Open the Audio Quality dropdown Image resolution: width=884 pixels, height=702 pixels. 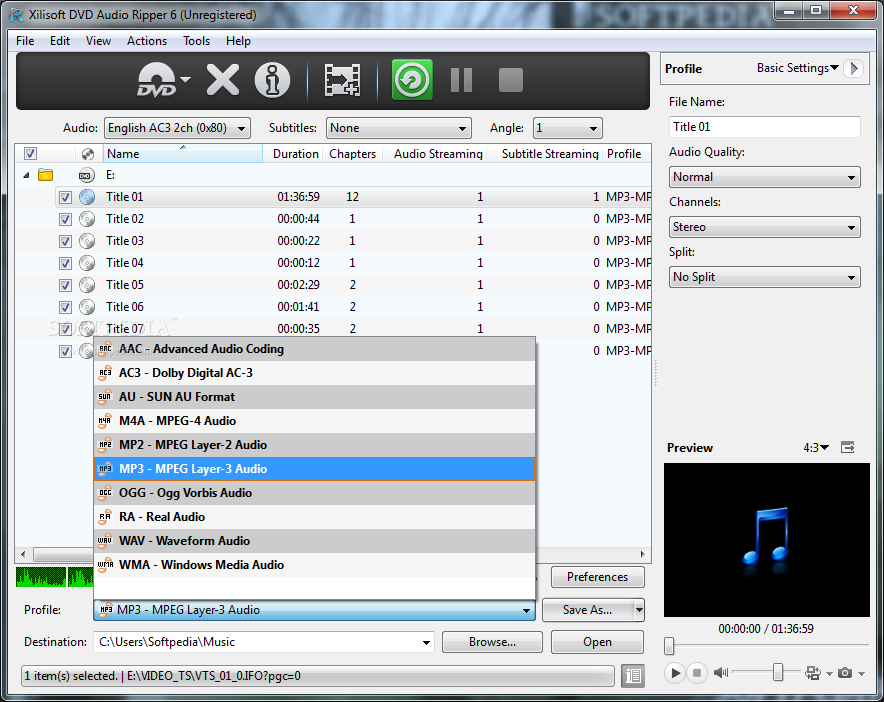click(764, 177)
